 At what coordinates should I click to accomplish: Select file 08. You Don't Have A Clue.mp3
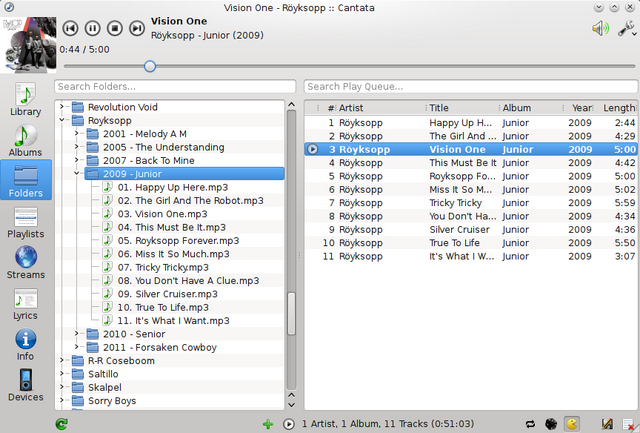(188, 281)
